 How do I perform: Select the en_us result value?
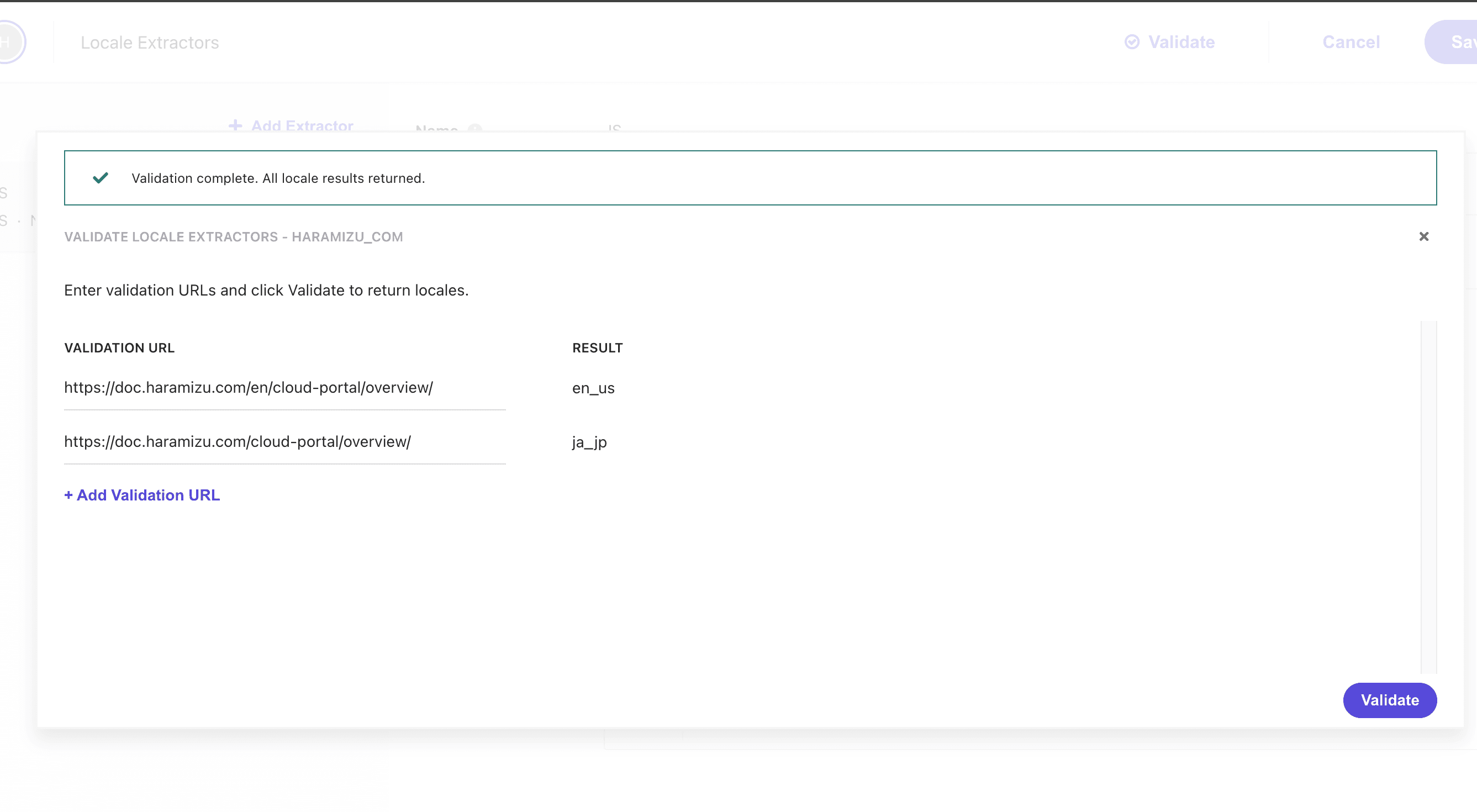click(593, 388)
